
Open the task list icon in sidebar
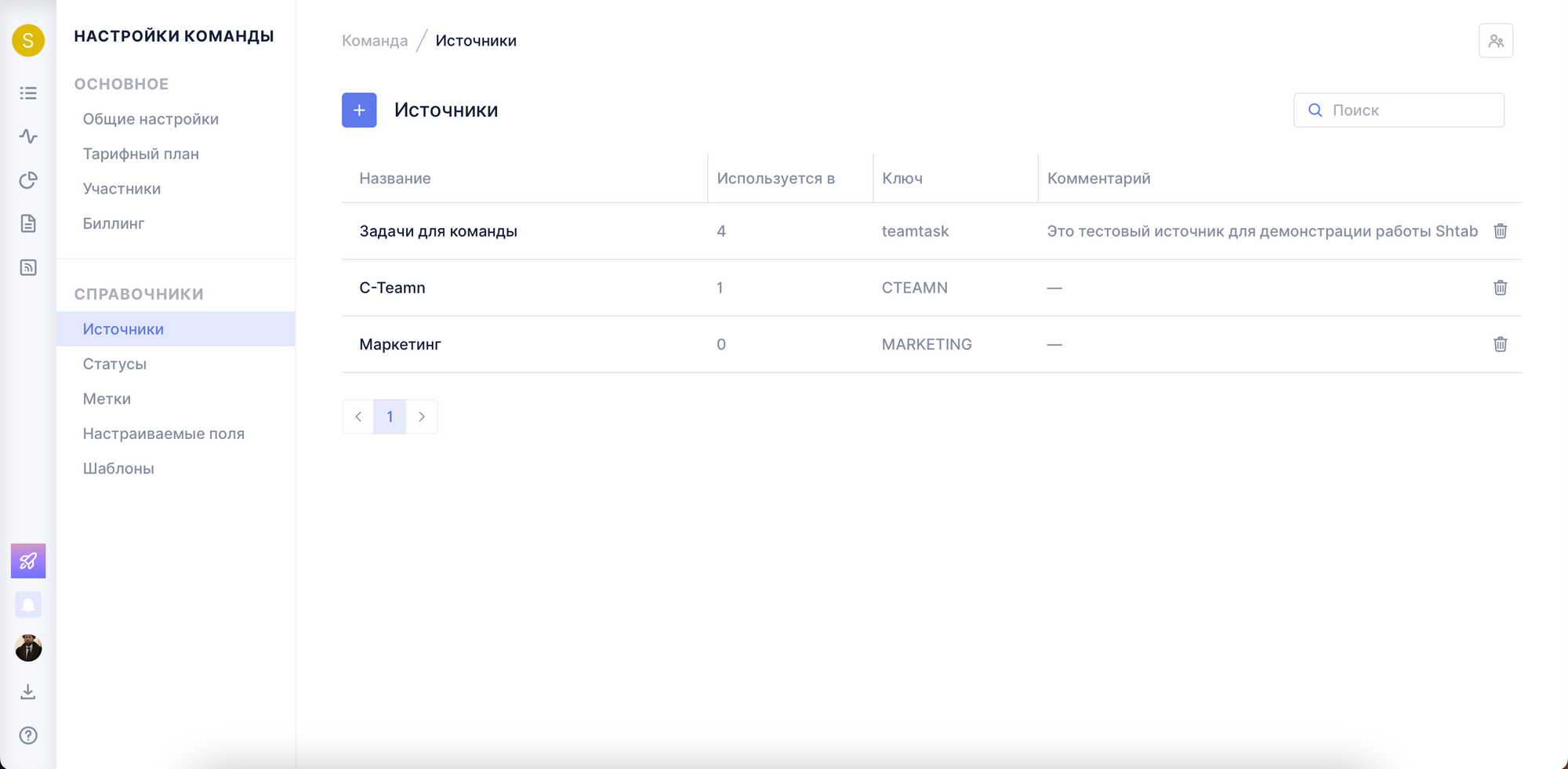pyautogui.click(x=28, y=93)
